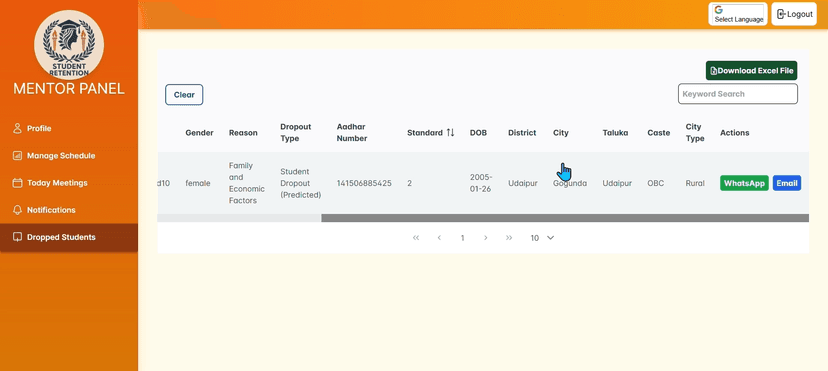Click the MENTOR PANEL heading
Viewport: 828px width, 371px height.
pyautogui.click(x=69, y=89)
